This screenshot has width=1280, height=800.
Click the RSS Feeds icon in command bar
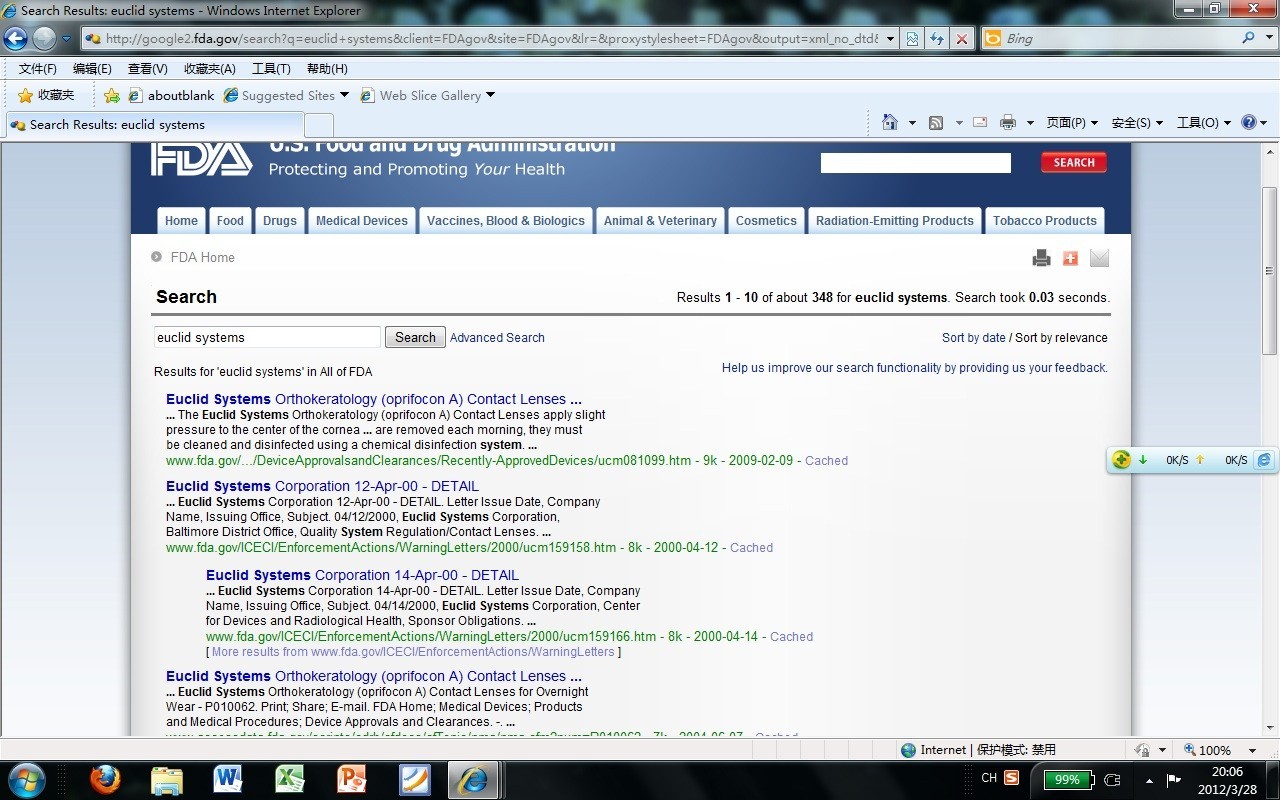pyautogui.click(x=936, y=123)
